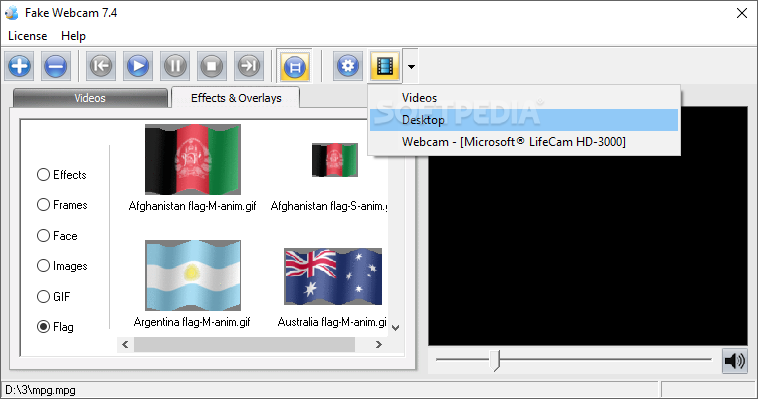Start playback with the blue play button
The width and height of the screenshot is (758, 399).
[x=138, y=66]
